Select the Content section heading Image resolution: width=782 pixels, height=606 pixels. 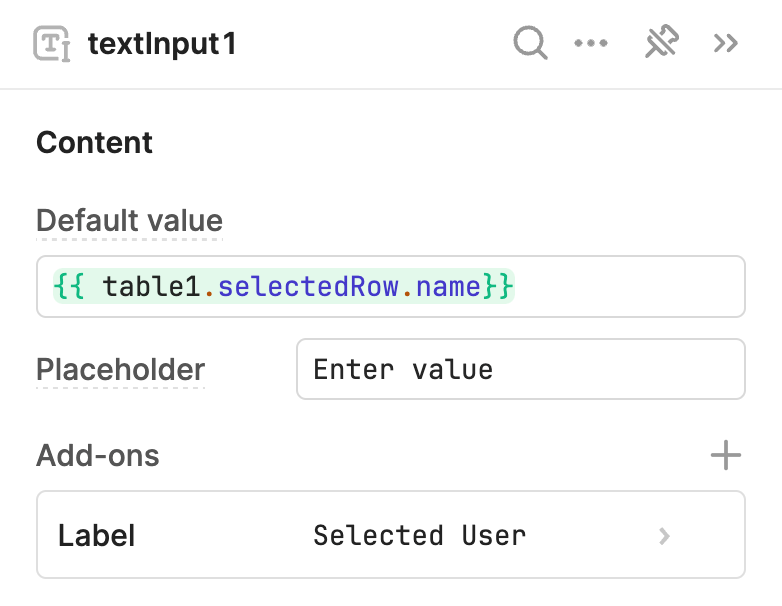[94, 143]
